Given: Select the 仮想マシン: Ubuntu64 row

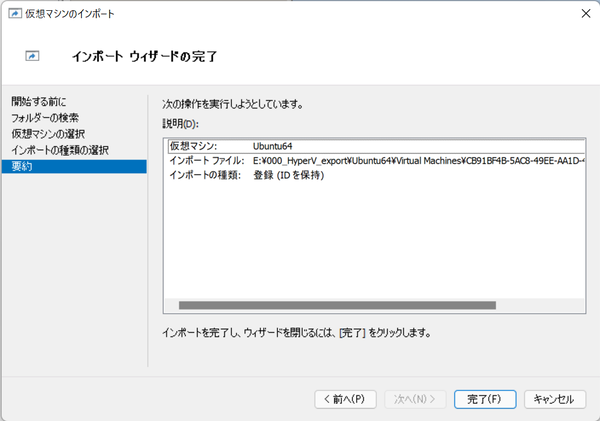Looking at the screenshot, I should [x=377, y=146].
